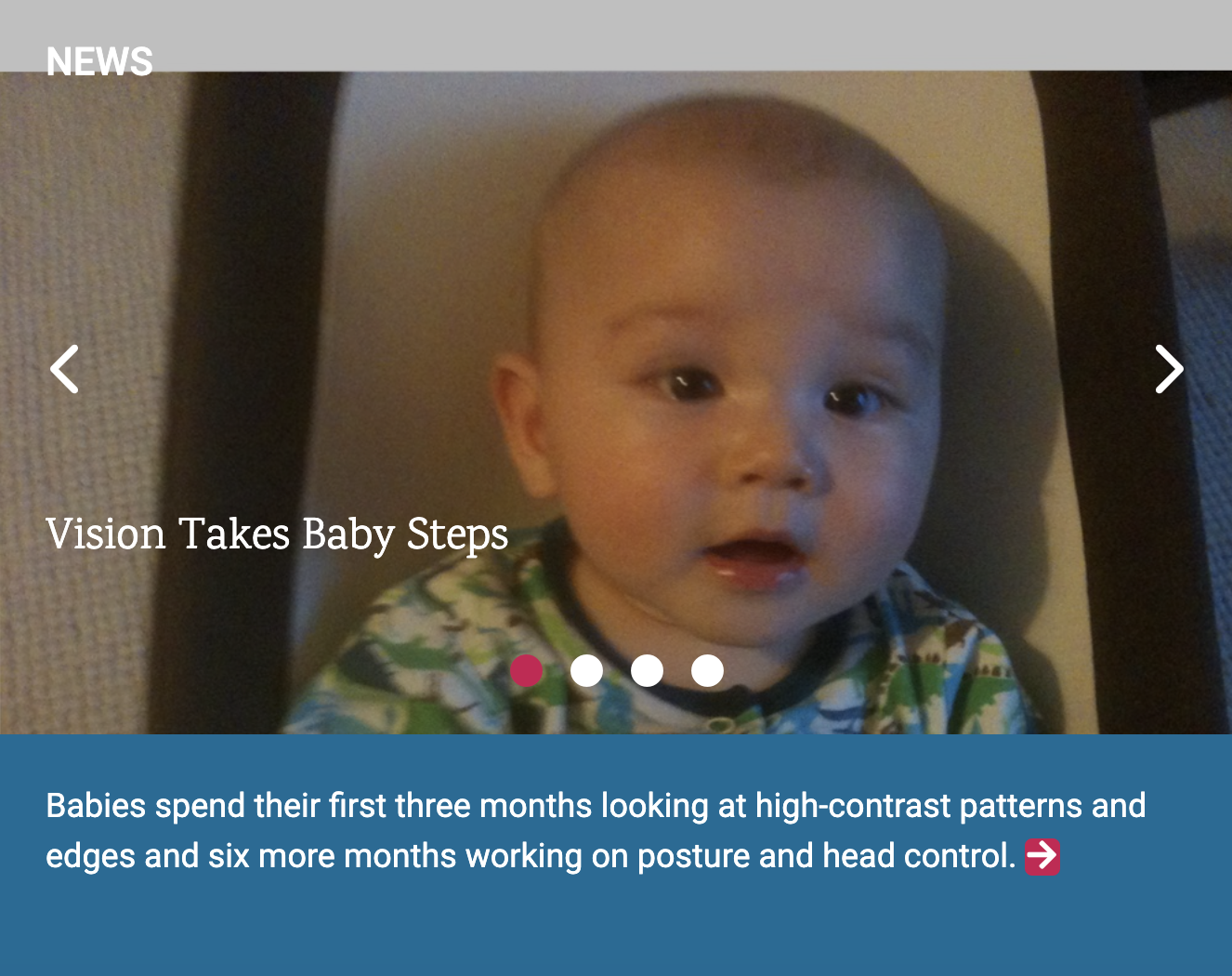Select the active red carousel dot

pos(527,670)
